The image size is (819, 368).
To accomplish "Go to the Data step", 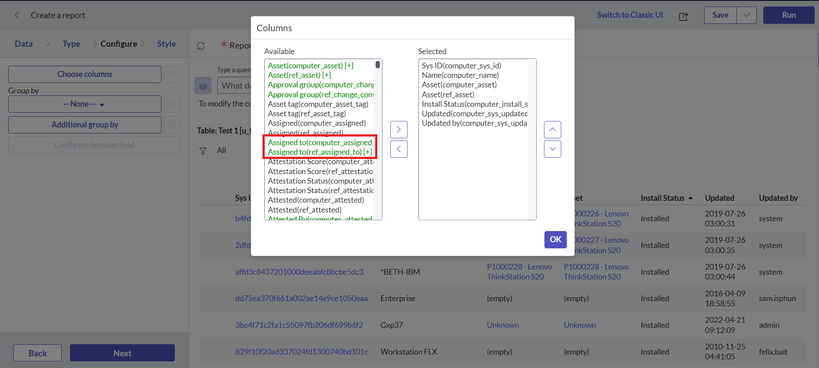I will [24, 44].
